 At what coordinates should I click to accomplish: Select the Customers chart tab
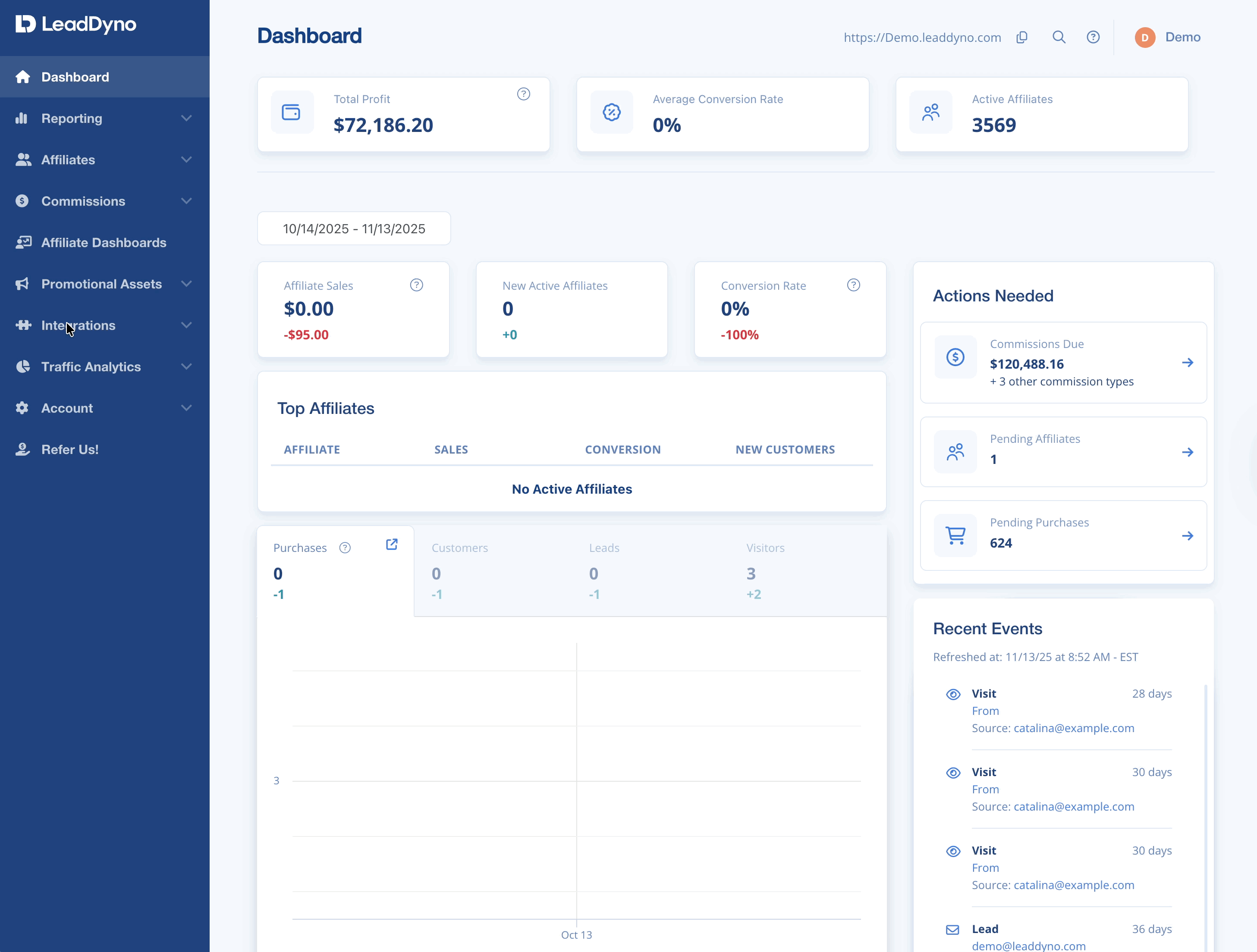(x=493, y=571)
